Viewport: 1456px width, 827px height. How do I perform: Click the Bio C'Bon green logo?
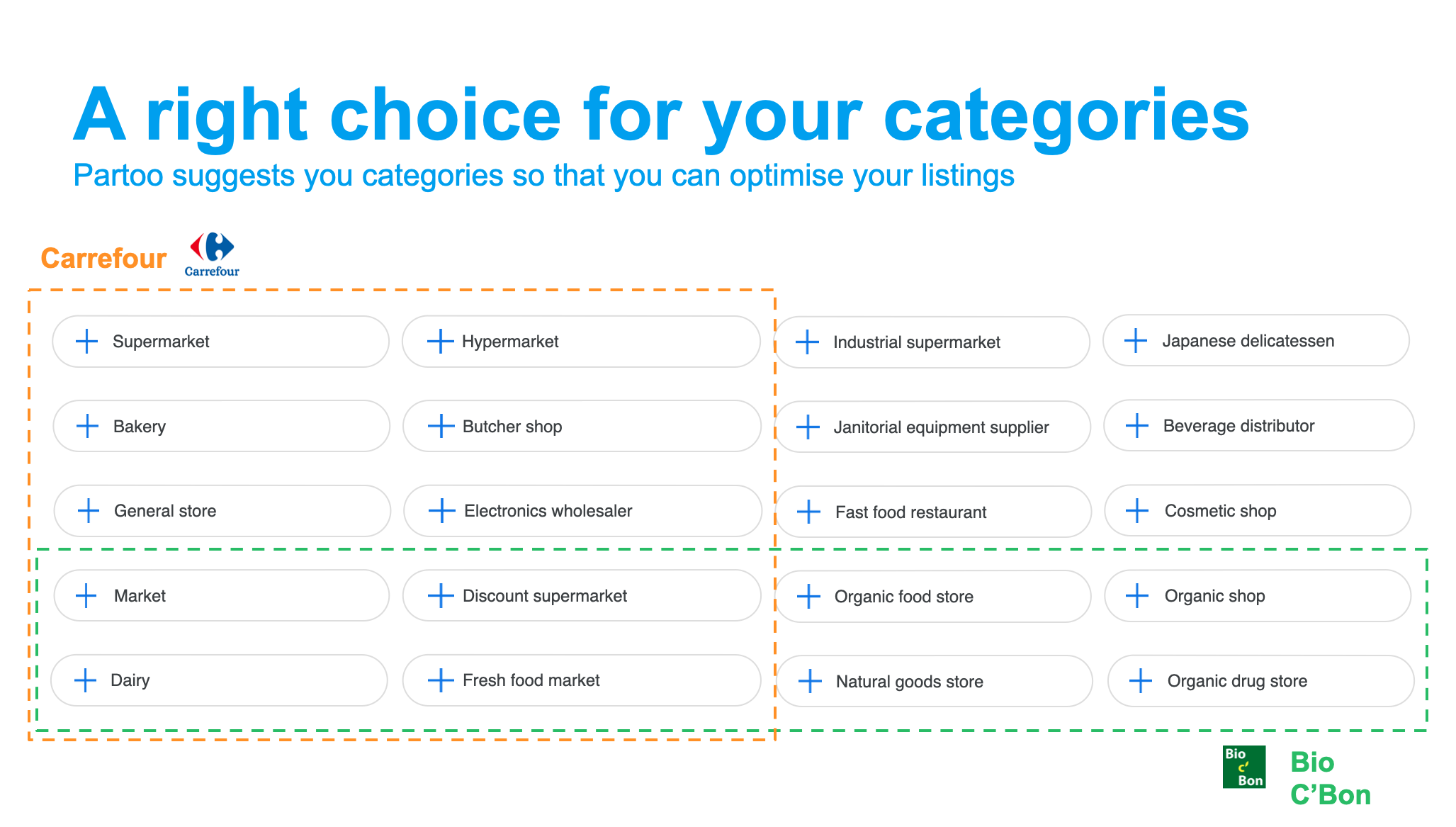pyautogui.click(x=1244, y=767)
